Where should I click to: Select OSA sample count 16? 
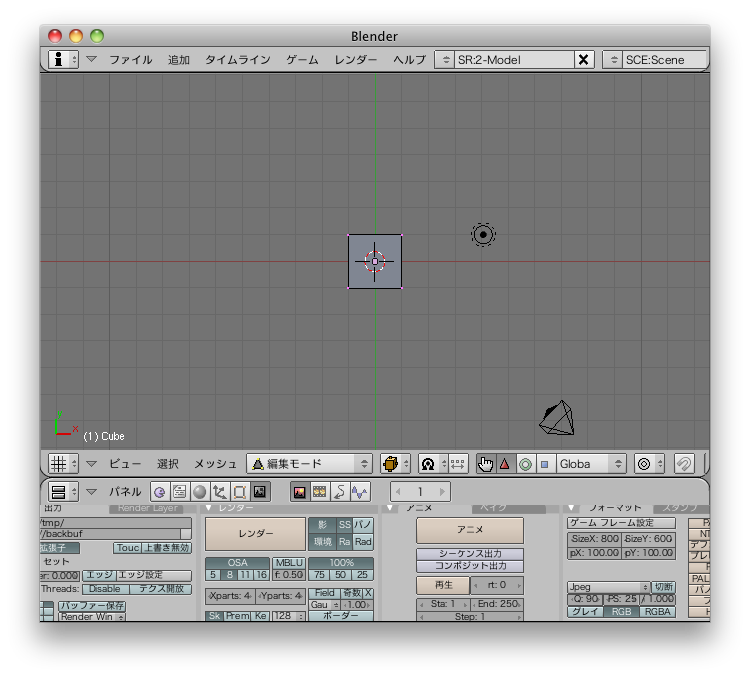point(261,574)
